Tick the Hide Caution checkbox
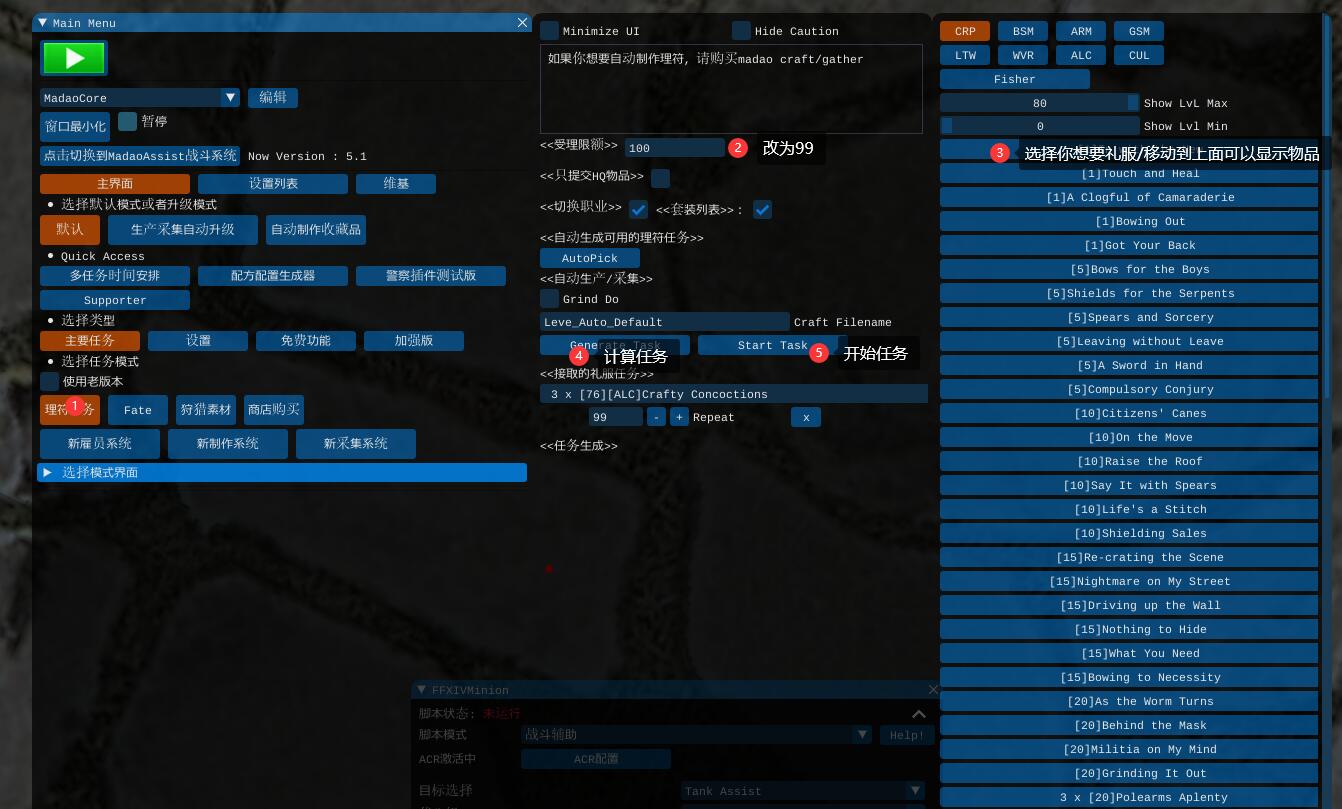 point(741,31)
